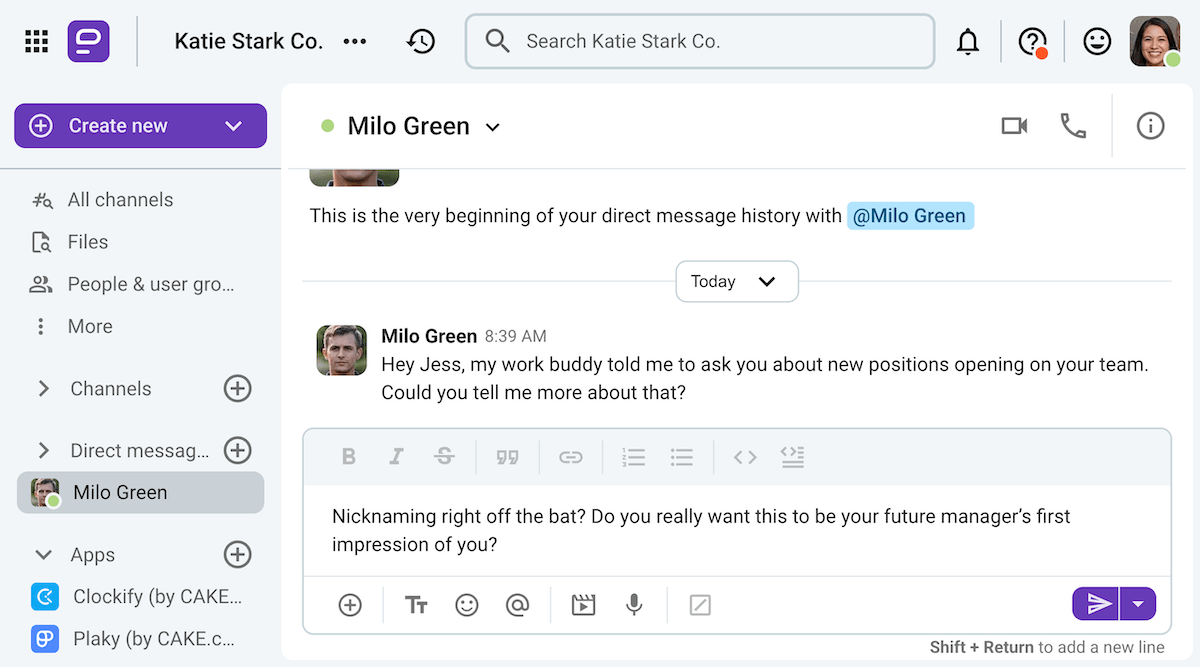The height and width of the screenshot is (667, 1200).
Task: Record a voice message in the composer
Action: tap(634, 604)
